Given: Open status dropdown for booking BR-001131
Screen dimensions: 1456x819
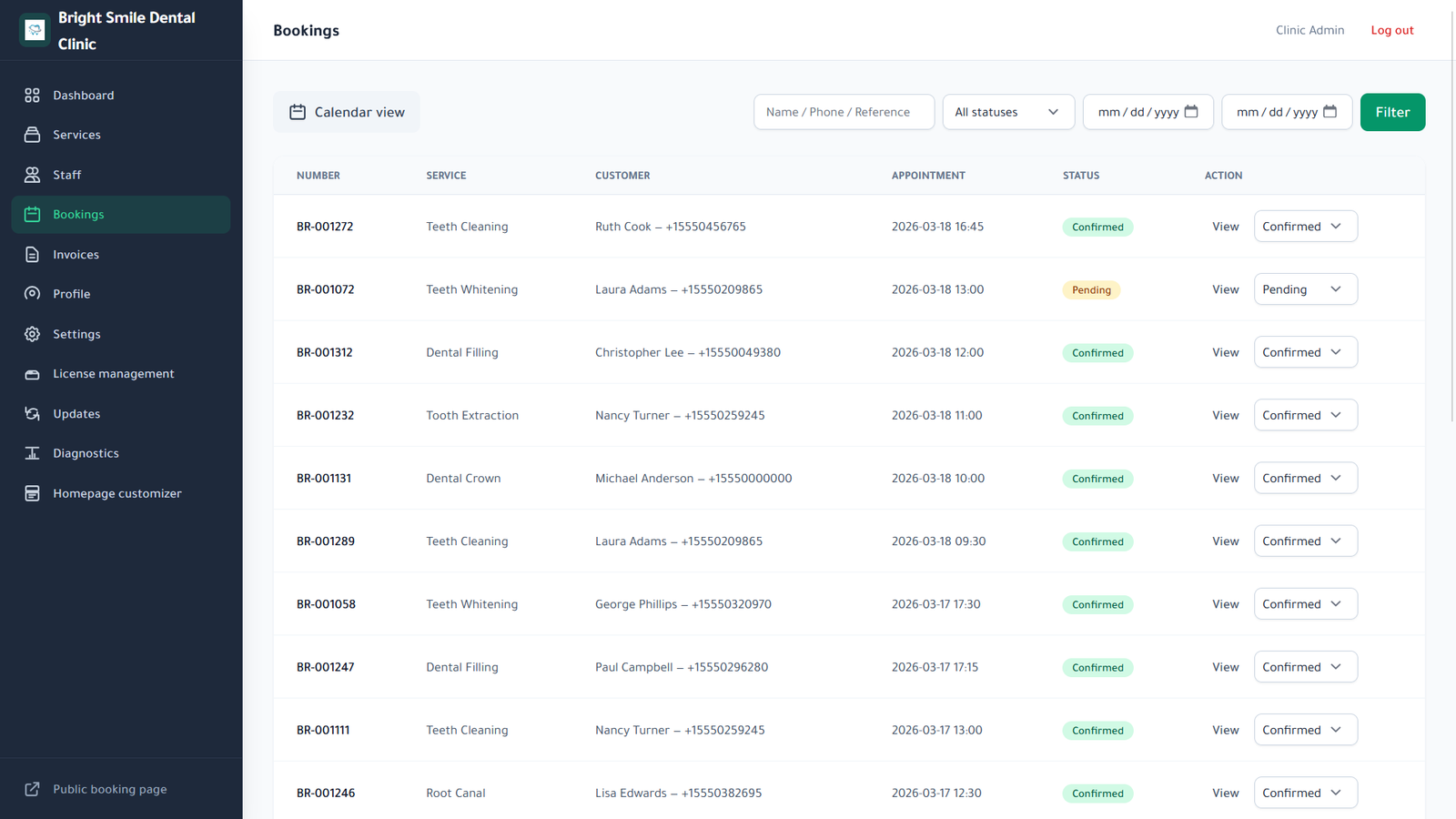Looking at the screenshot, I should pos(1305,478).
